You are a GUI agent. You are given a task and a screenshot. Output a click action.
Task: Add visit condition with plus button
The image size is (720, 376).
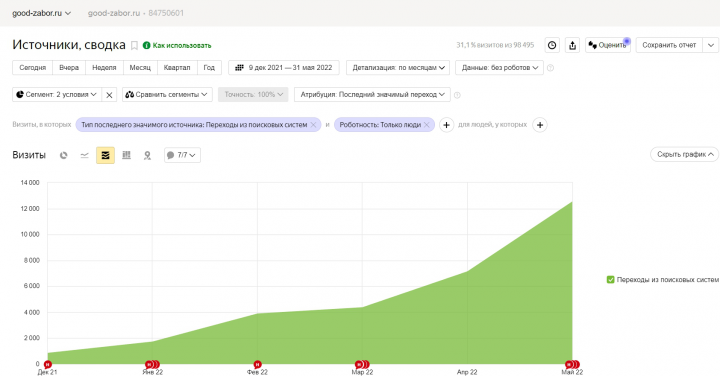coord(446,125)
